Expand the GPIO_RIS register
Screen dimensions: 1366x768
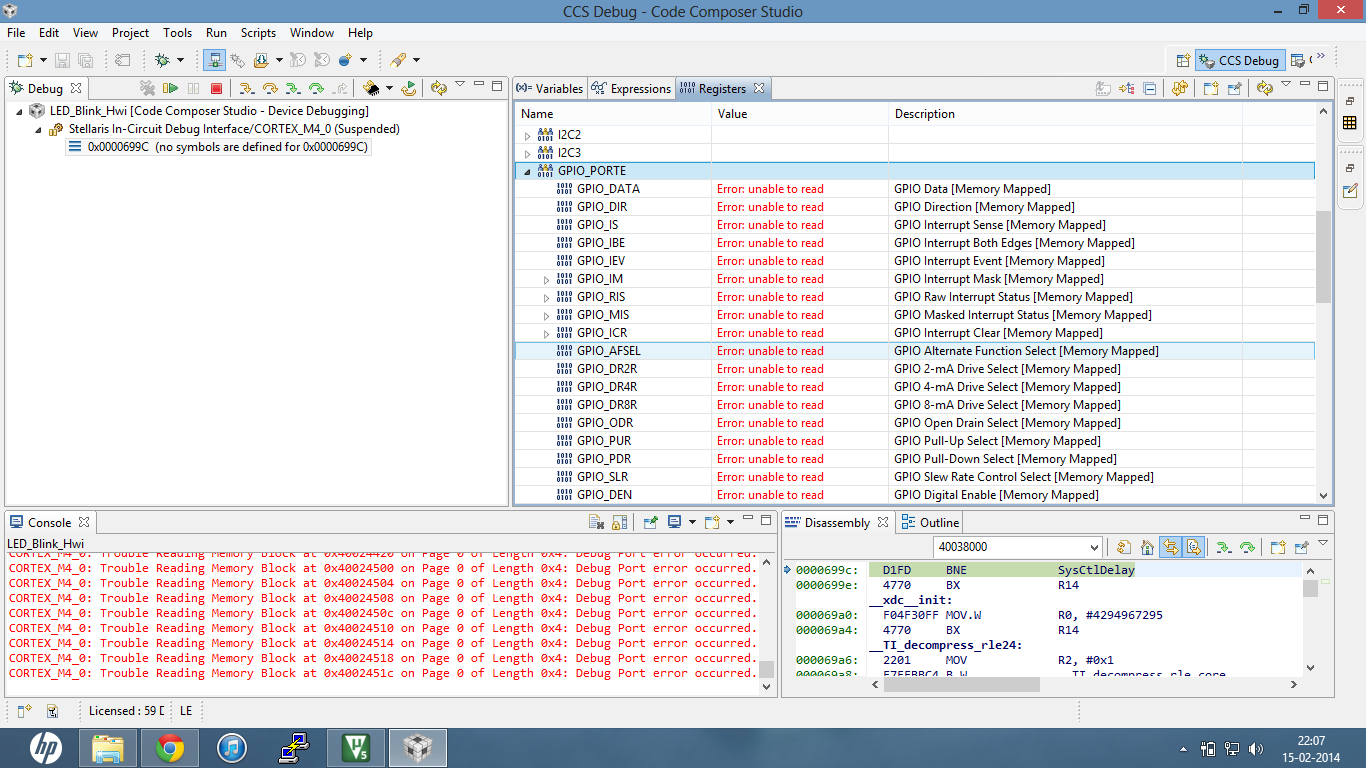[547, 297]
